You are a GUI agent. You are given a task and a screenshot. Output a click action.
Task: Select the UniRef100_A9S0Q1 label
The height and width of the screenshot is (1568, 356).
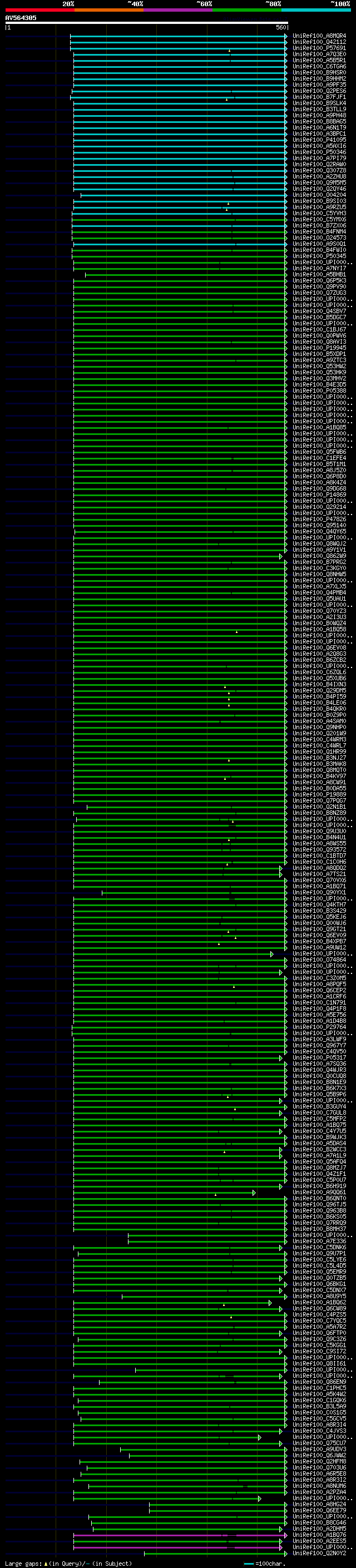pos(319,244)
